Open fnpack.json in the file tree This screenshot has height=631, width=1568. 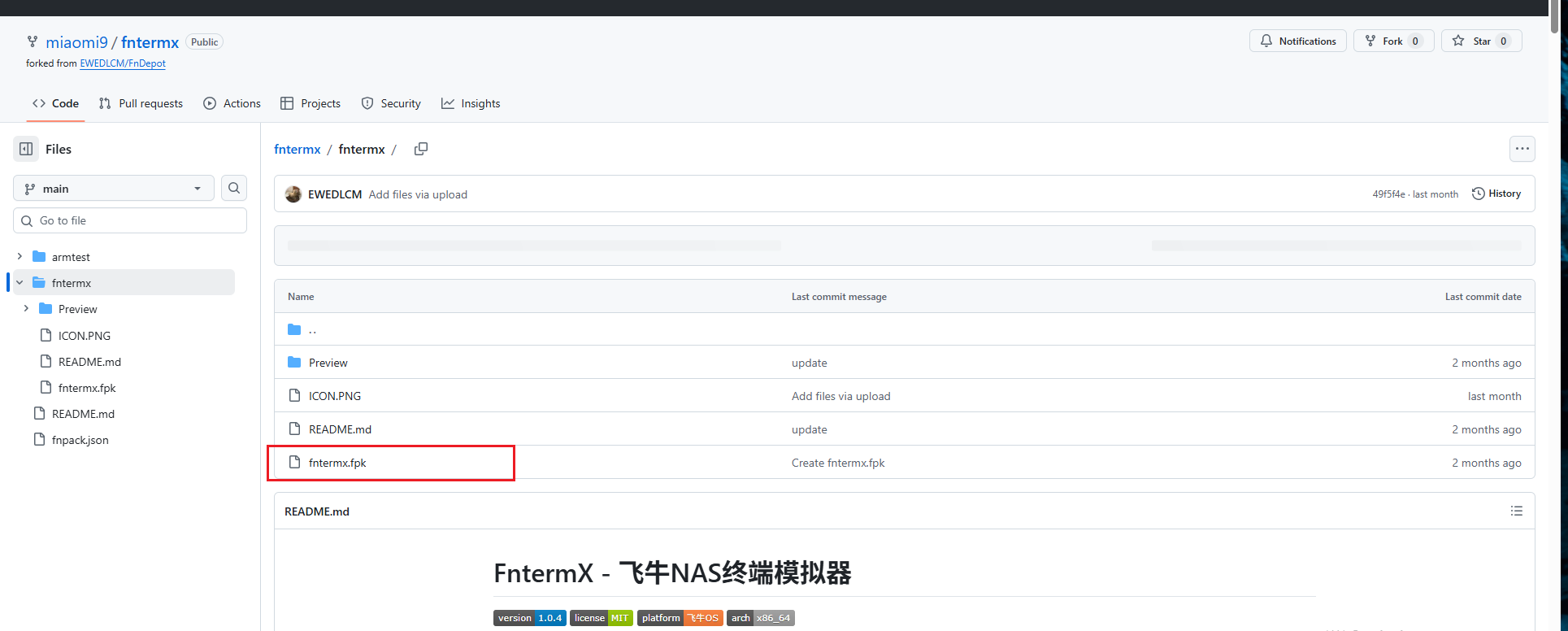(80, 439)
